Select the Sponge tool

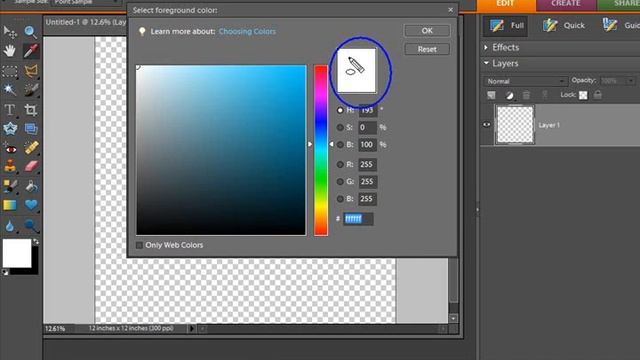(31, 225)
